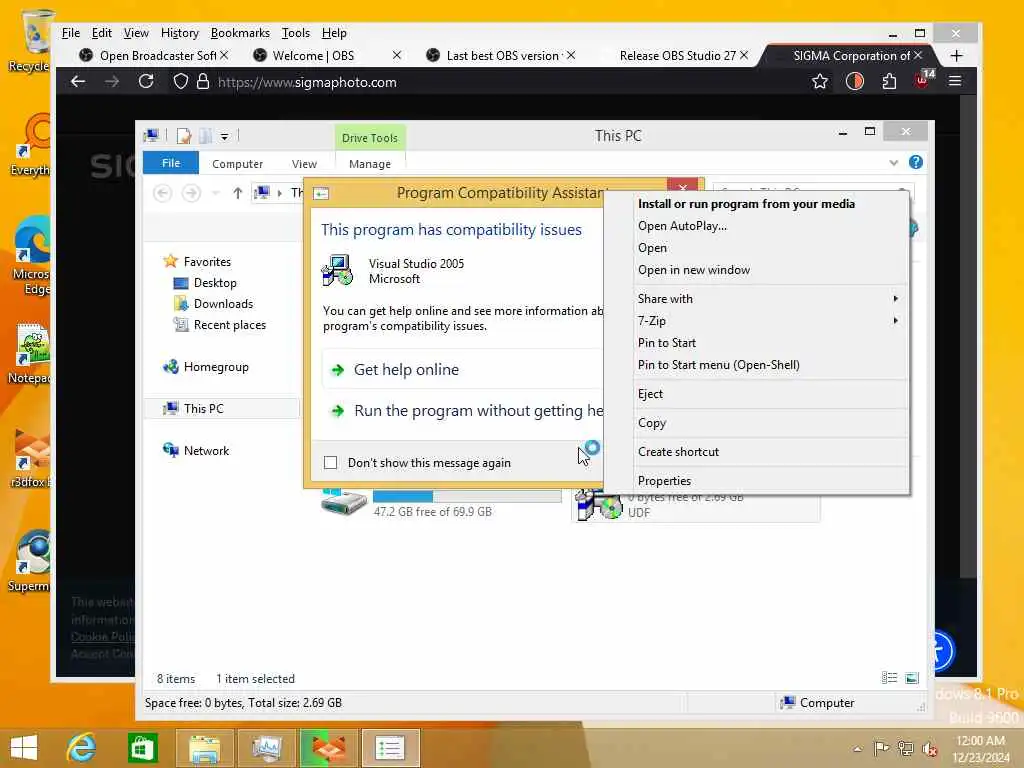Expand the quick access toolbar dropdown

pos(224,136)
